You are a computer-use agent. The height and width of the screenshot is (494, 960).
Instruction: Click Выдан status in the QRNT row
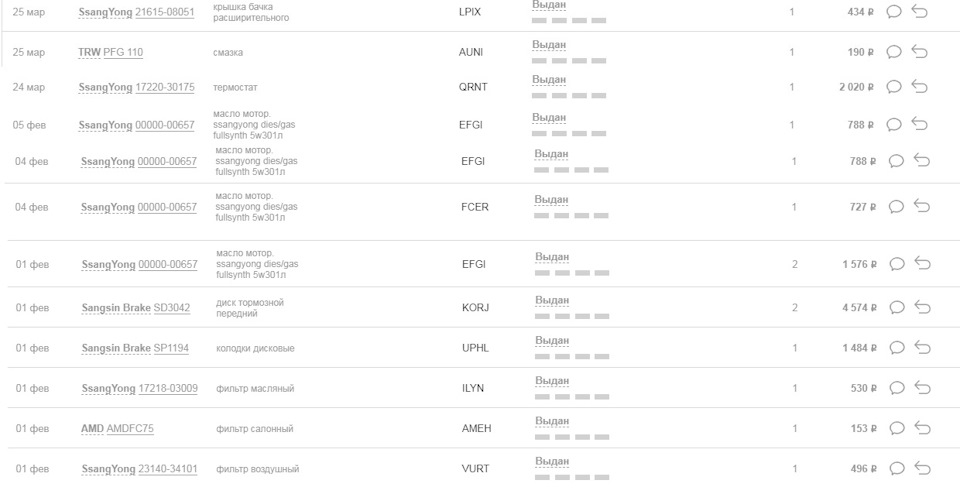pyautogui.click(x=549, y=80)
